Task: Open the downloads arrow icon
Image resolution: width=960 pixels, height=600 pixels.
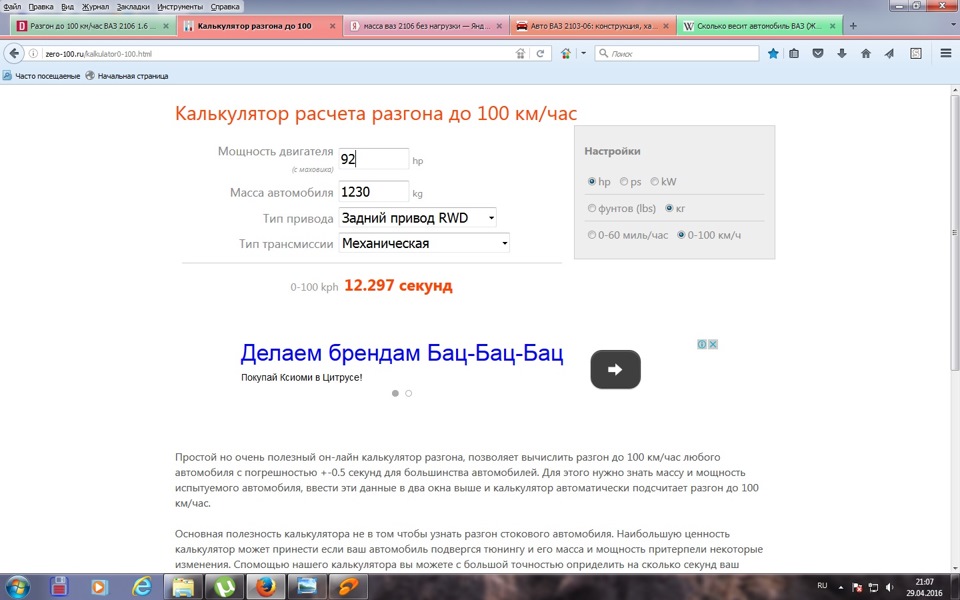Action: coord(841,53)
